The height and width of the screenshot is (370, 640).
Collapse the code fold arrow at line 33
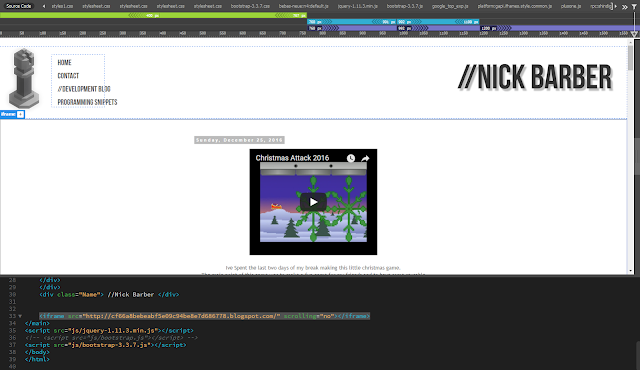point(20,316)
